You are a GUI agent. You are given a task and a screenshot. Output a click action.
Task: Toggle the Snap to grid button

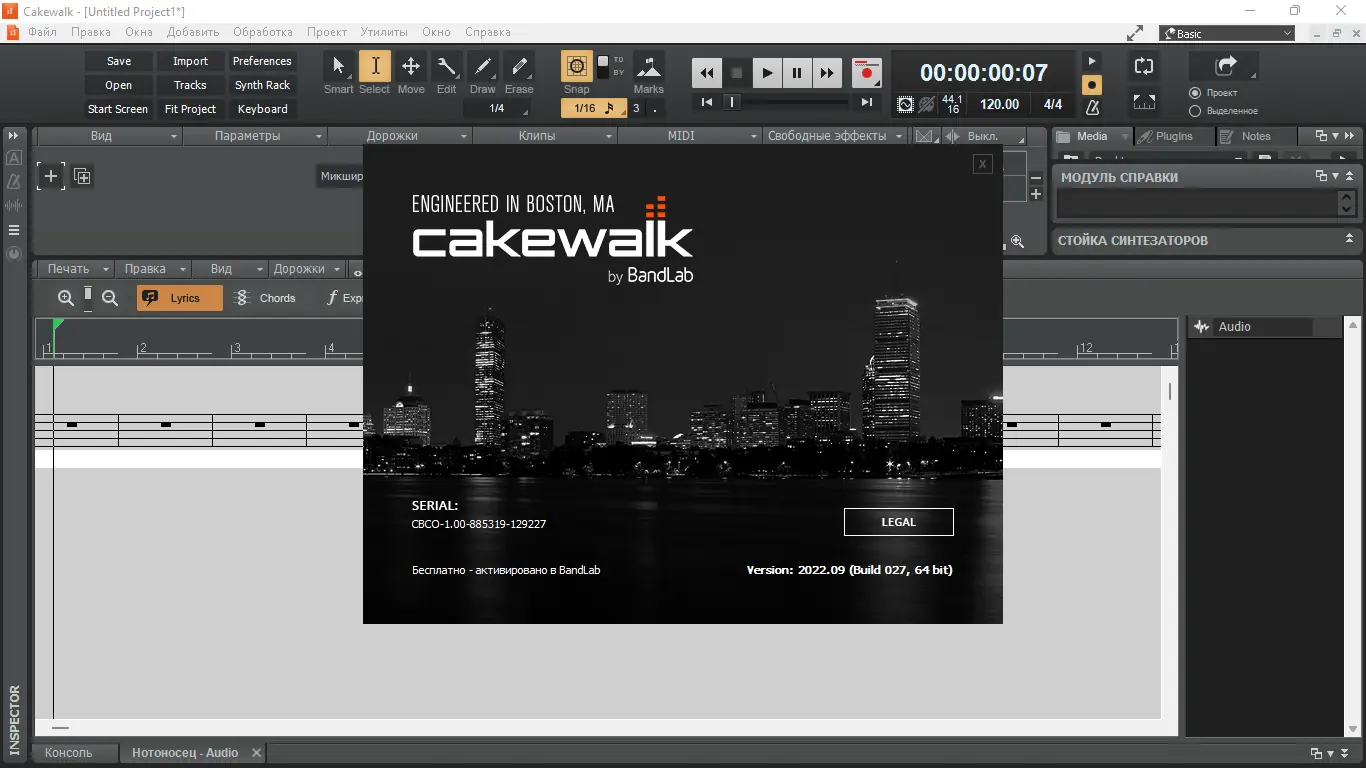(x=577, y=67)
